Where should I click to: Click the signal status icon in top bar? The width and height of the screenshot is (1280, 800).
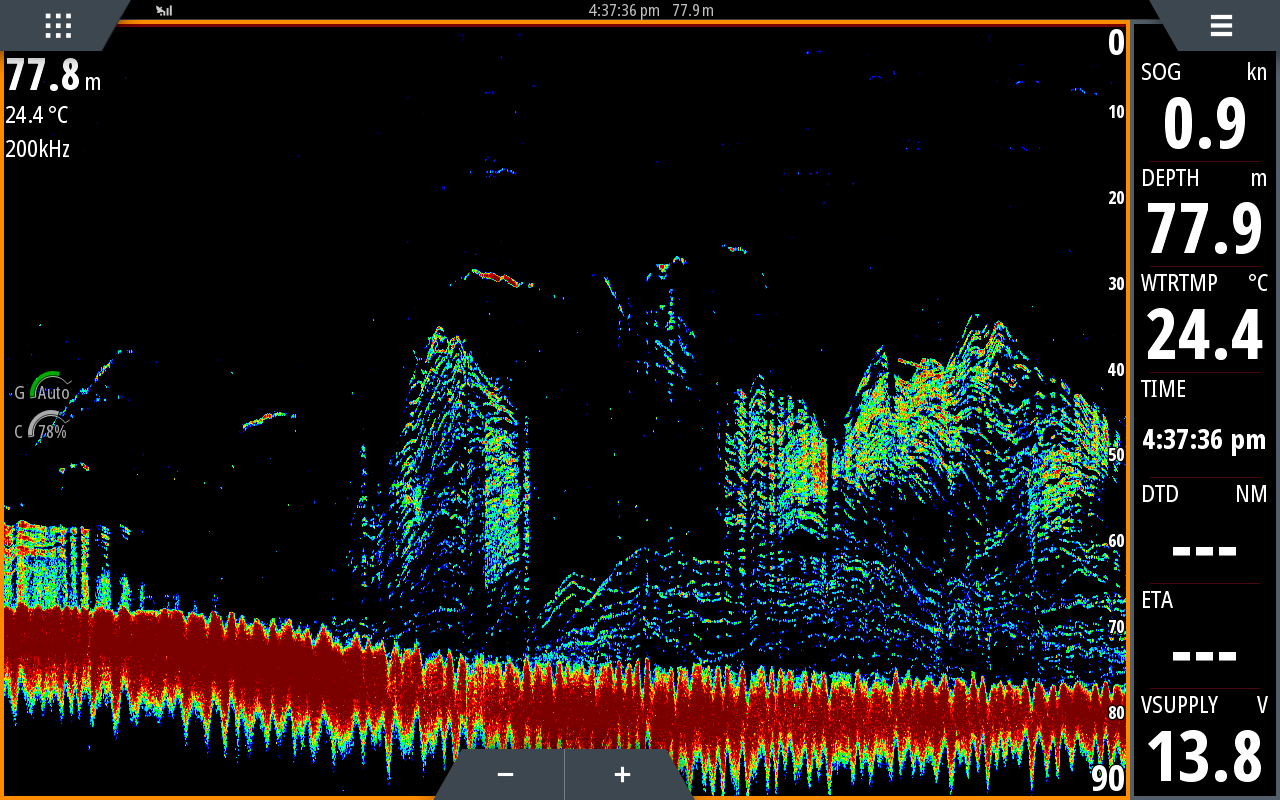[164, 10]
